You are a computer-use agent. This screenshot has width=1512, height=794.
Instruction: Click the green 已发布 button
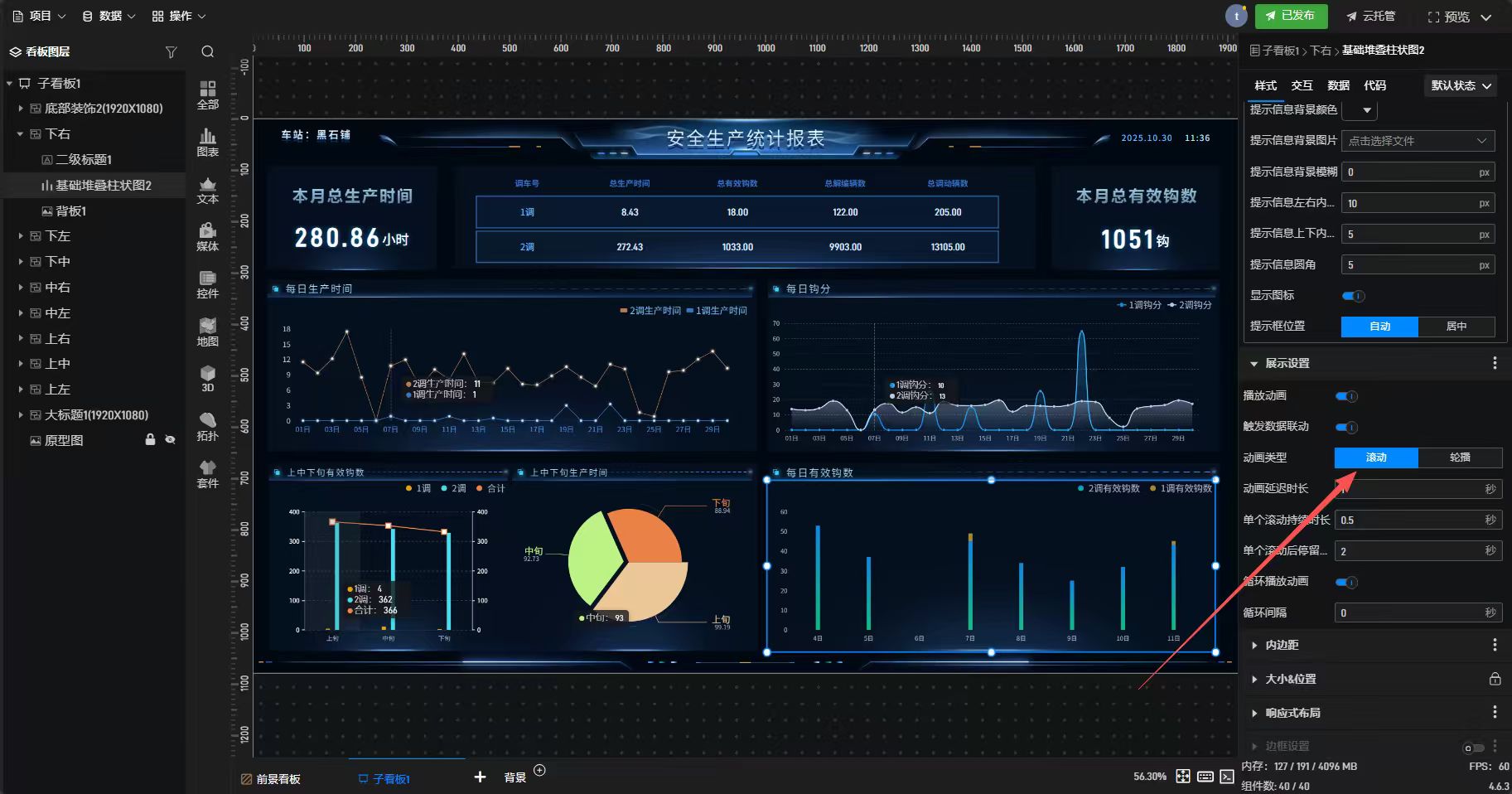1291,16
